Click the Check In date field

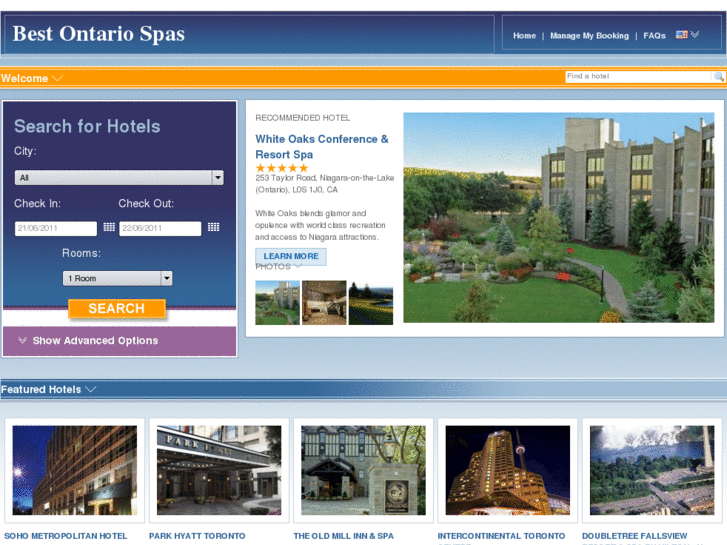click(x=56, y=228)
